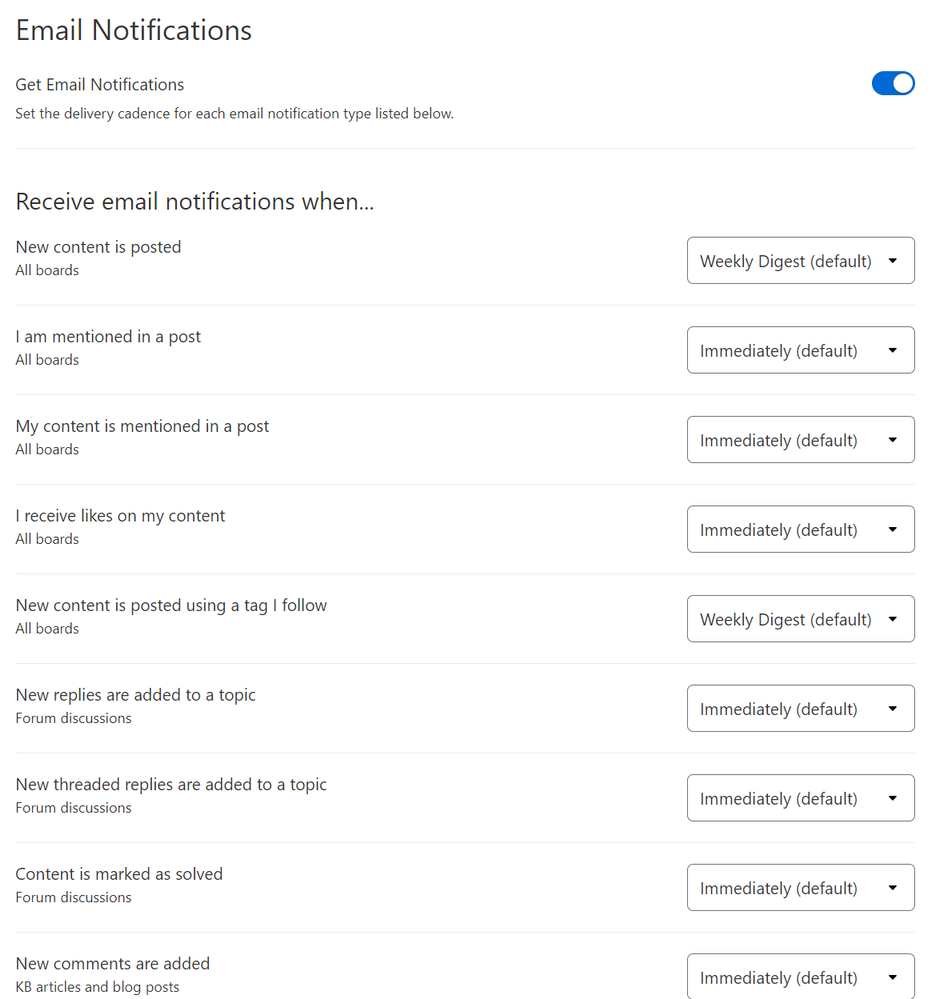932x999 pixels.
Task: Click the Get Email Notifications label
Action: pos(99,85)
